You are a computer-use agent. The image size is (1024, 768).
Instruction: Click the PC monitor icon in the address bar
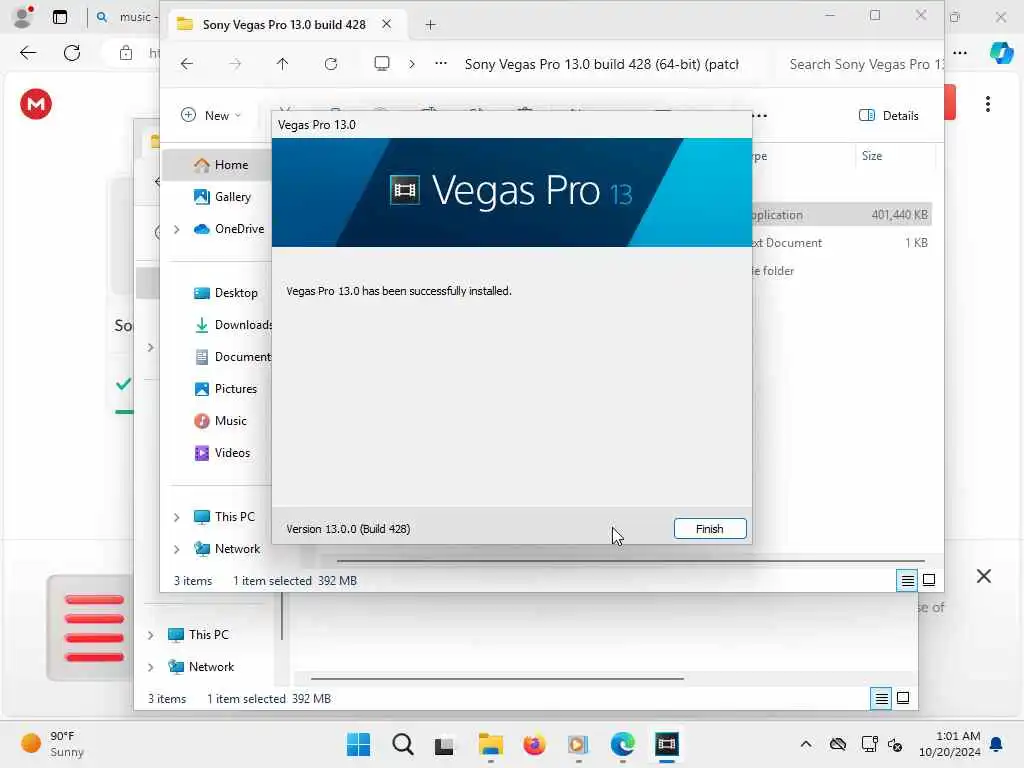tap(382, 63)
